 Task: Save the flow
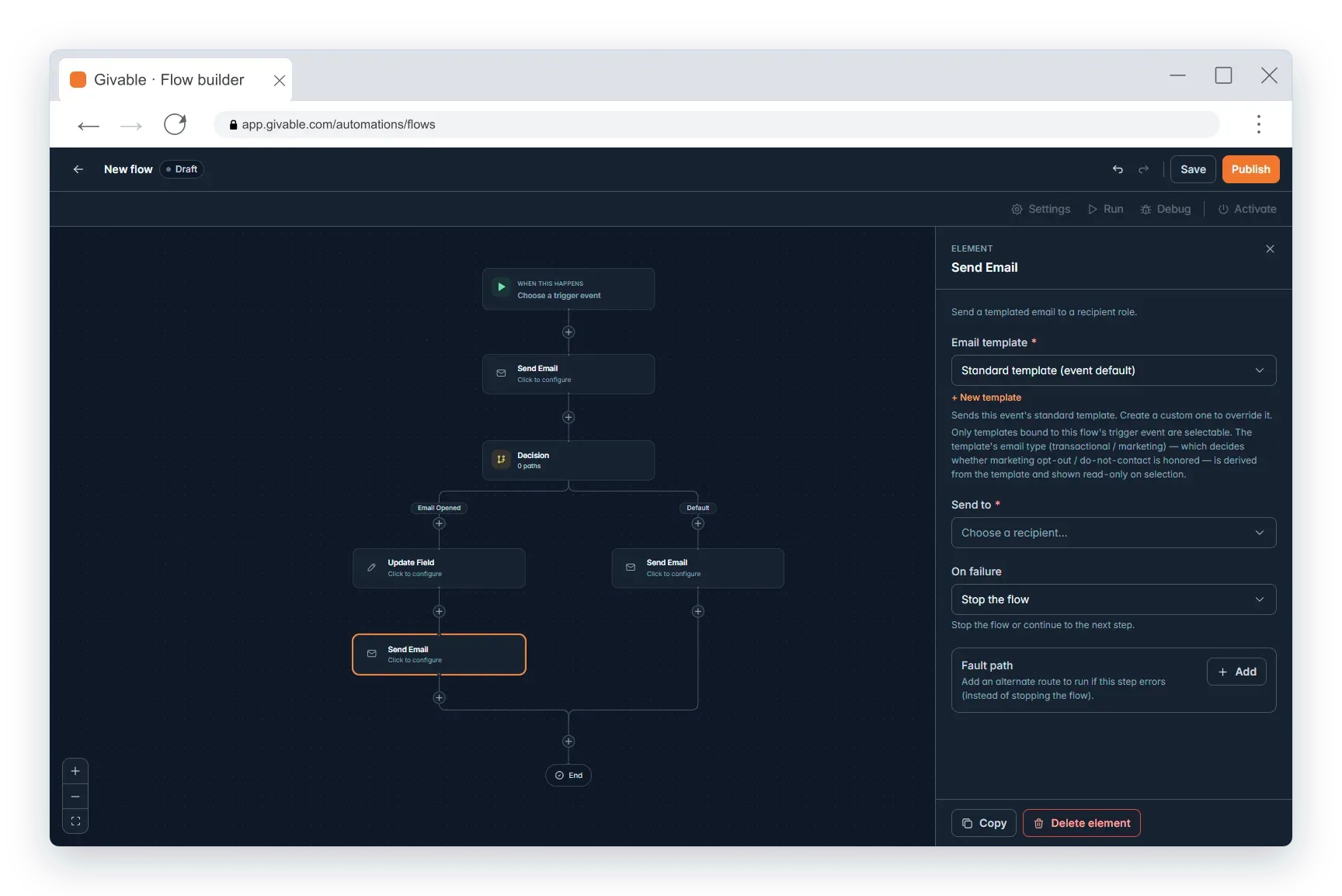pyautogui.click(x=1193, y=169)
